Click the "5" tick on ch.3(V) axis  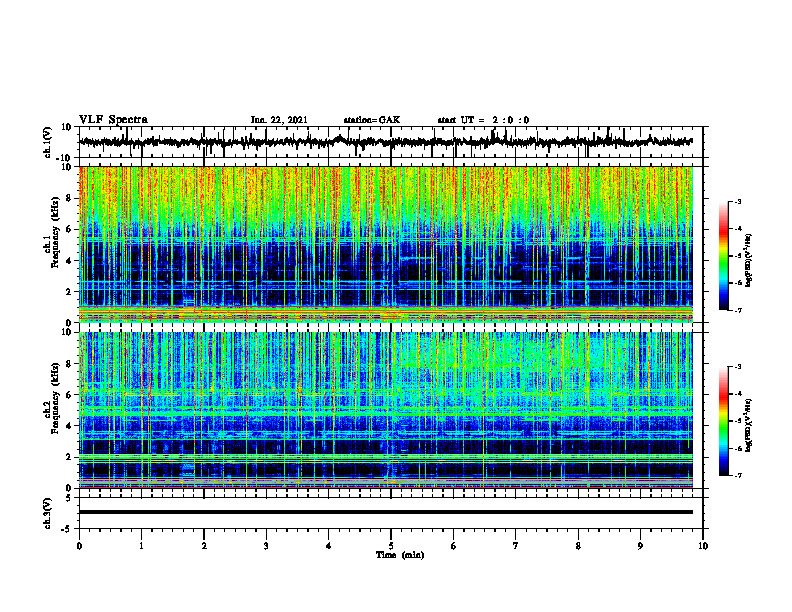click(69, 497)
